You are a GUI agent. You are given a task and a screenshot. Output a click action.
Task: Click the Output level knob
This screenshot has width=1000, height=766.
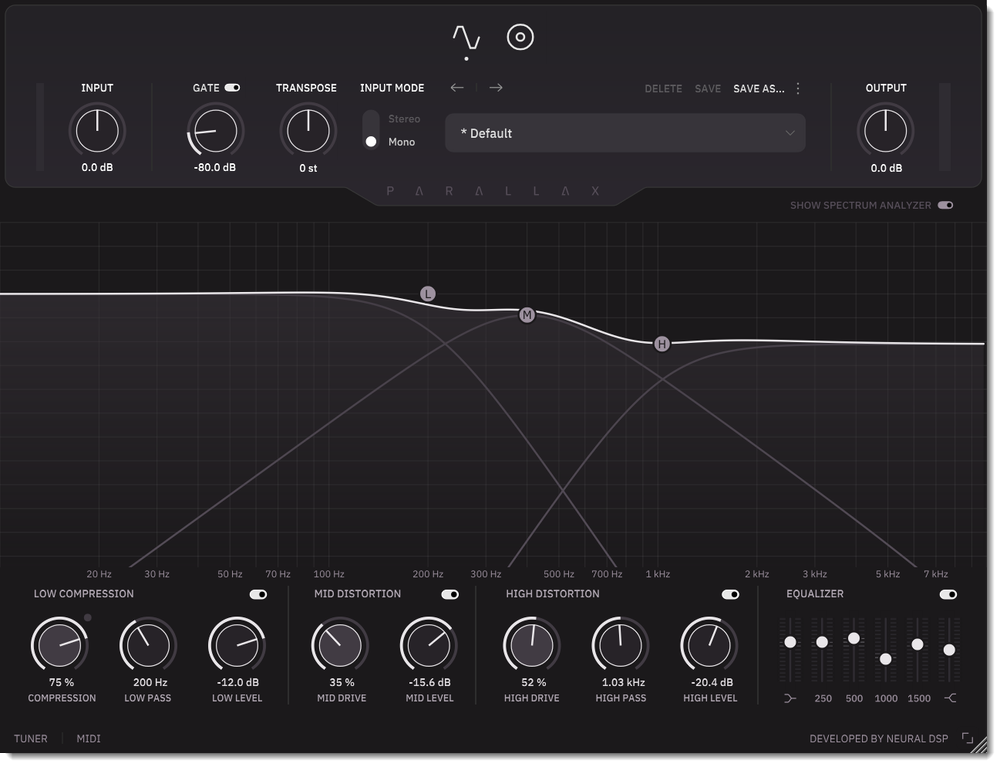885,131
